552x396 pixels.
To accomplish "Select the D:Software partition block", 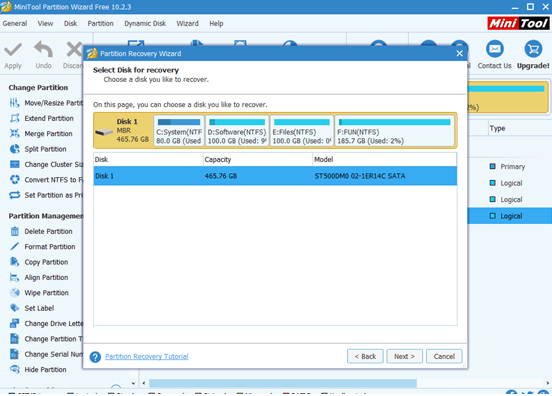I will coord(237,131).
